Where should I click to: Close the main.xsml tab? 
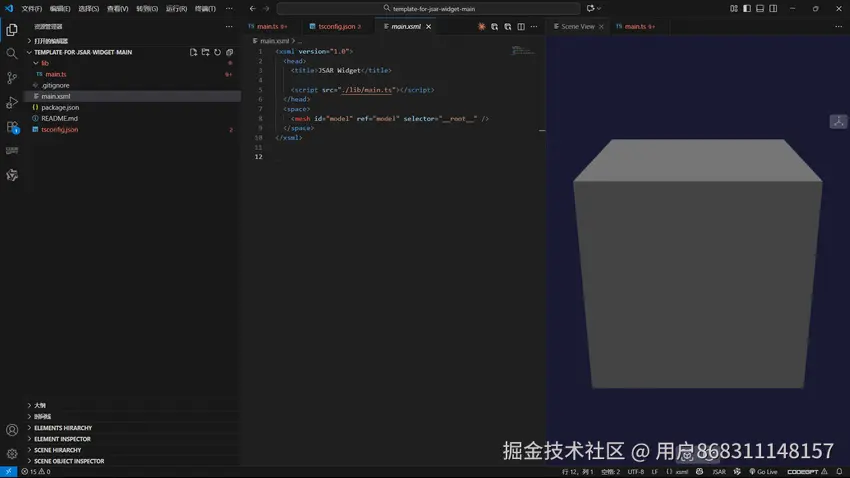tap(428, 27)
